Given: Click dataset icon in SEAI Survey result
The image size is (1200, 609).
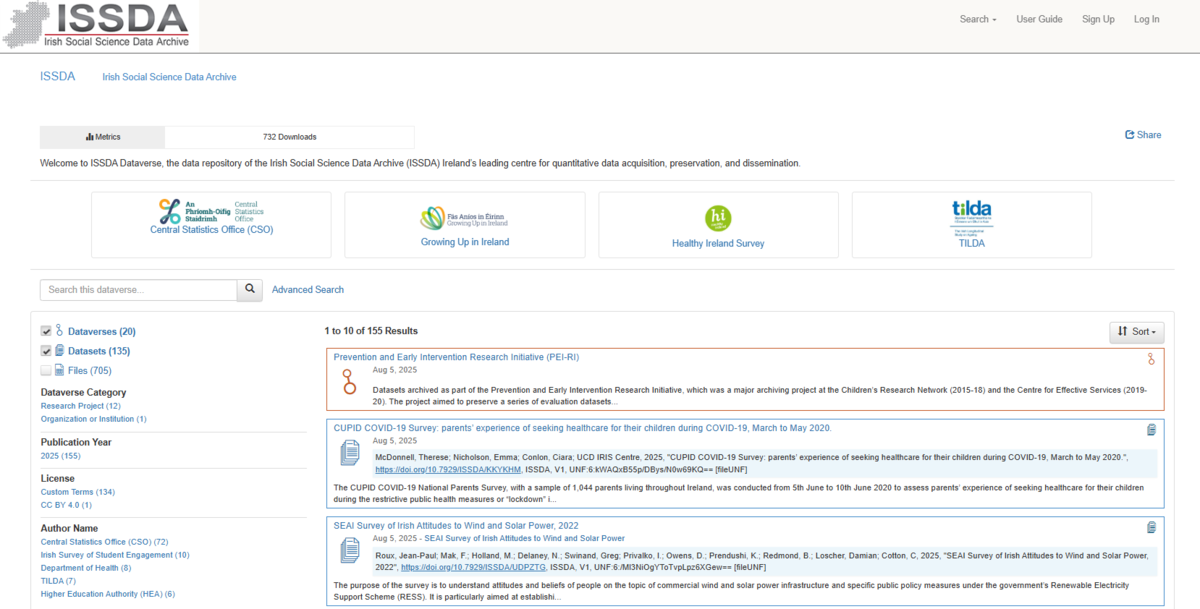Looking at the screenshot, I should [x=350, y=551].
